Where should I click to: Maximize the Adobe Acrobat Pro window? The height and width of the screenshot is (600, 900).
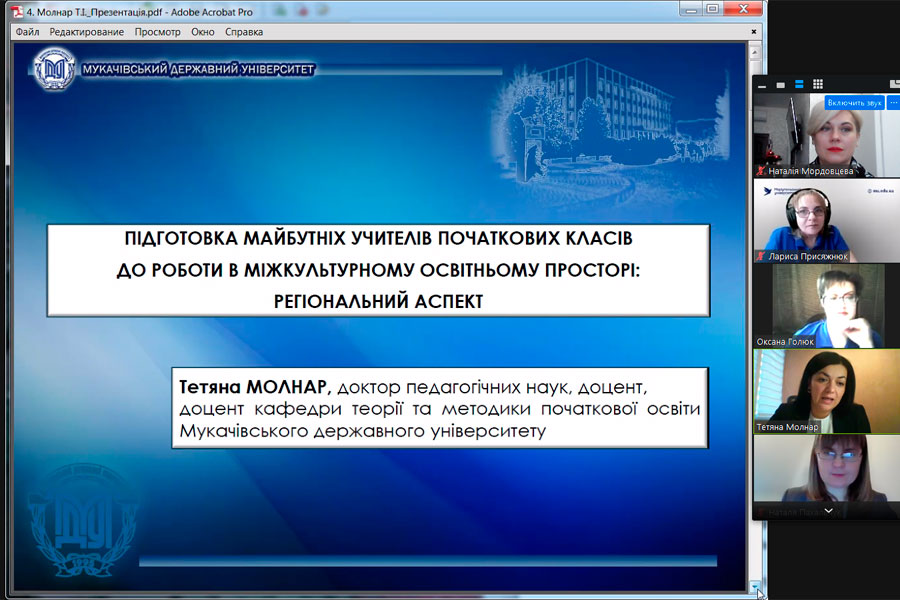coord(713,9)
